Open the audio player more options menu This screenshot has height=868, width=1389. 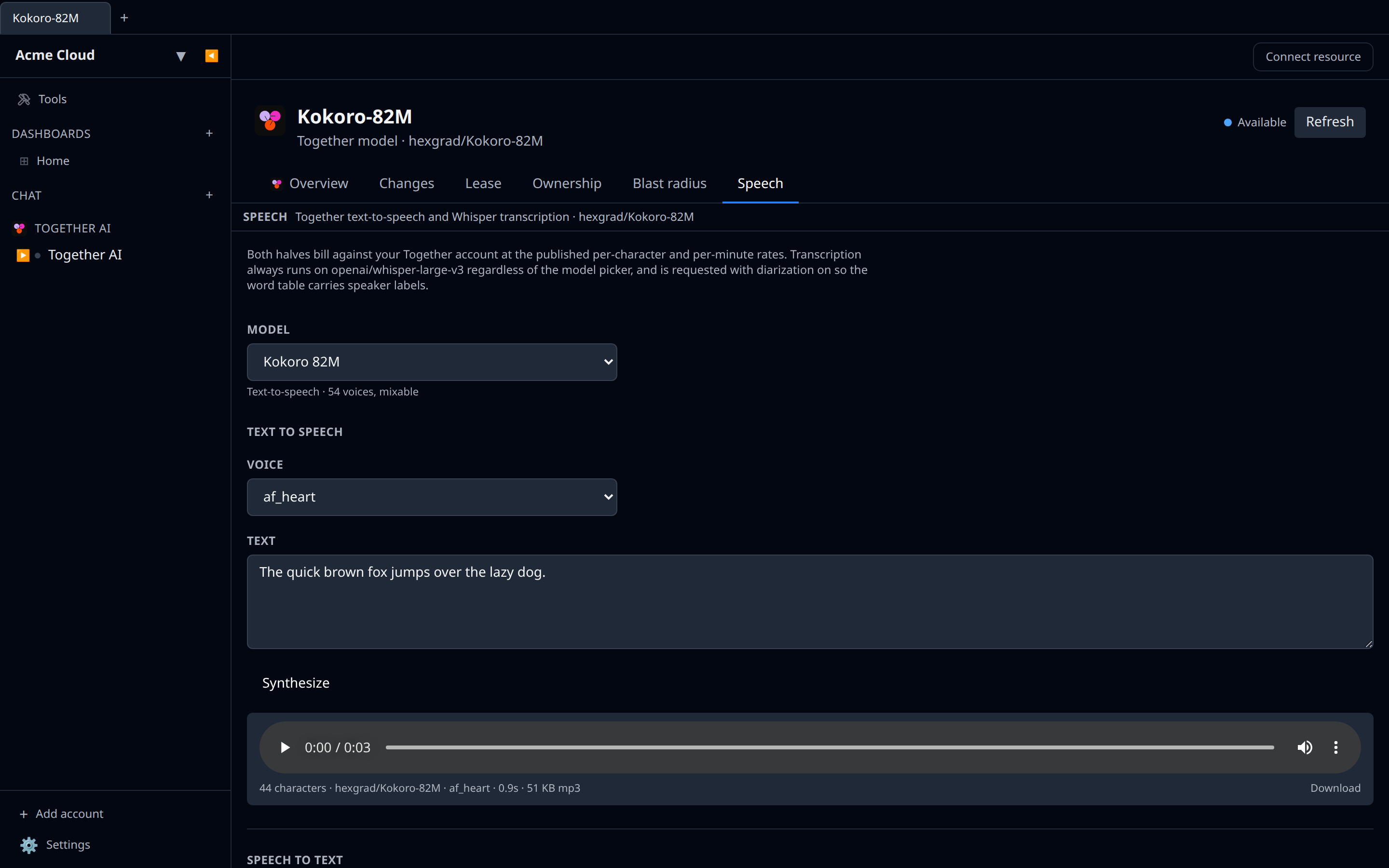tap(1335, 747)
